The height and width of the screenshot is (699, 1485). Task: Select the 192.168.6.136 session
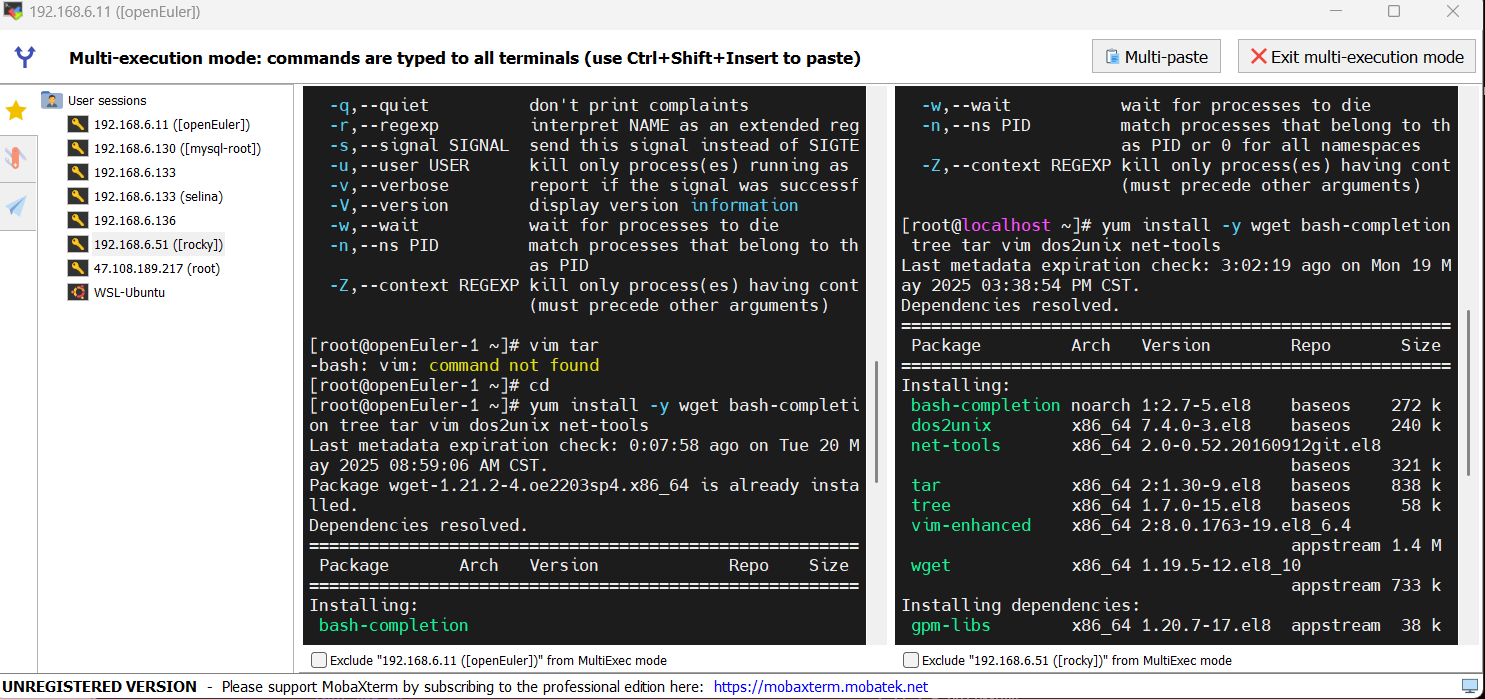(x=135, y=220)
